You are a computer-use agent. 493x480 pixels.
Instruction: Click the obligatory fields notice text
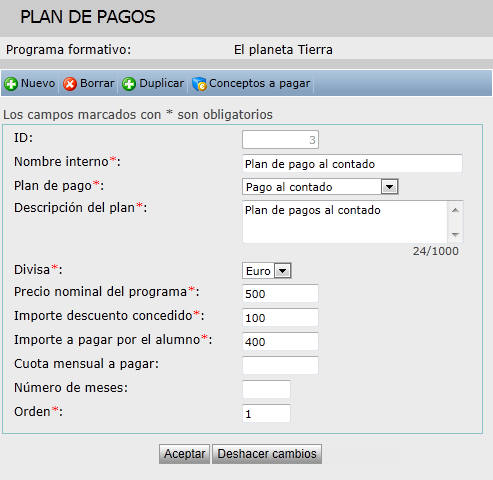[x=138, y=115]
